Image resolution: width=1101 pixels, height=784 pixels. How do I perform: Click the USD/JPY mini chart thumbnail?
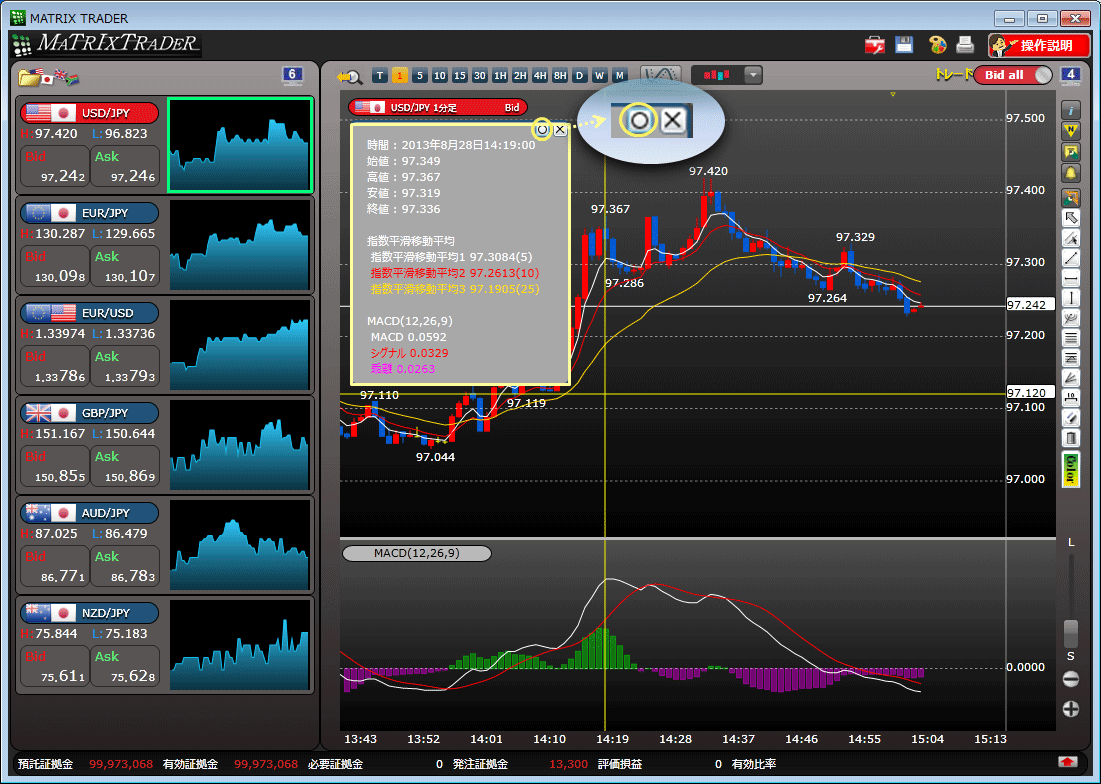click(x=239, y=145)
